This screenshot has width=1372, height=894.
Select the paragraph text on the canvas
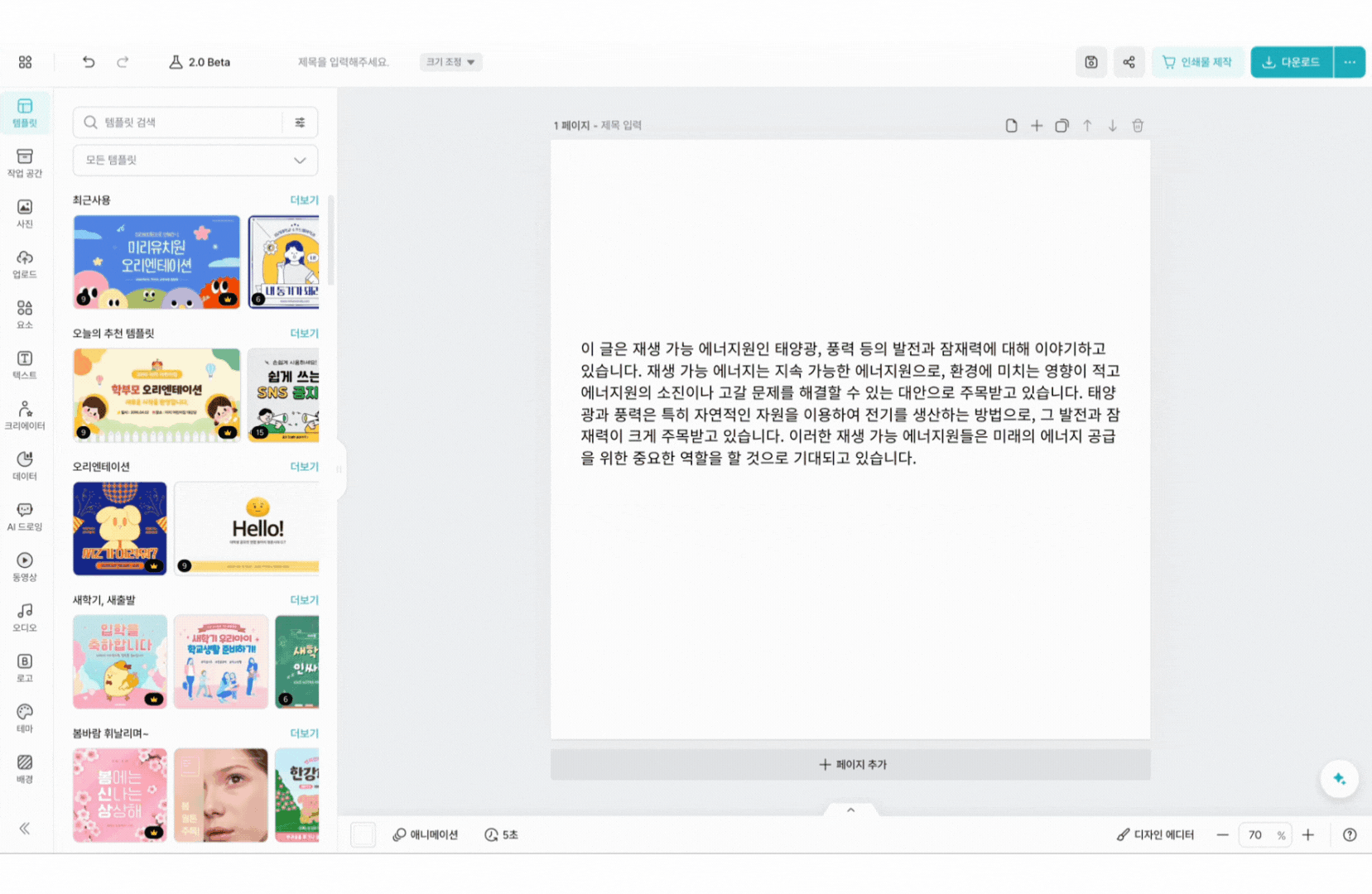[x=850, y=403]
